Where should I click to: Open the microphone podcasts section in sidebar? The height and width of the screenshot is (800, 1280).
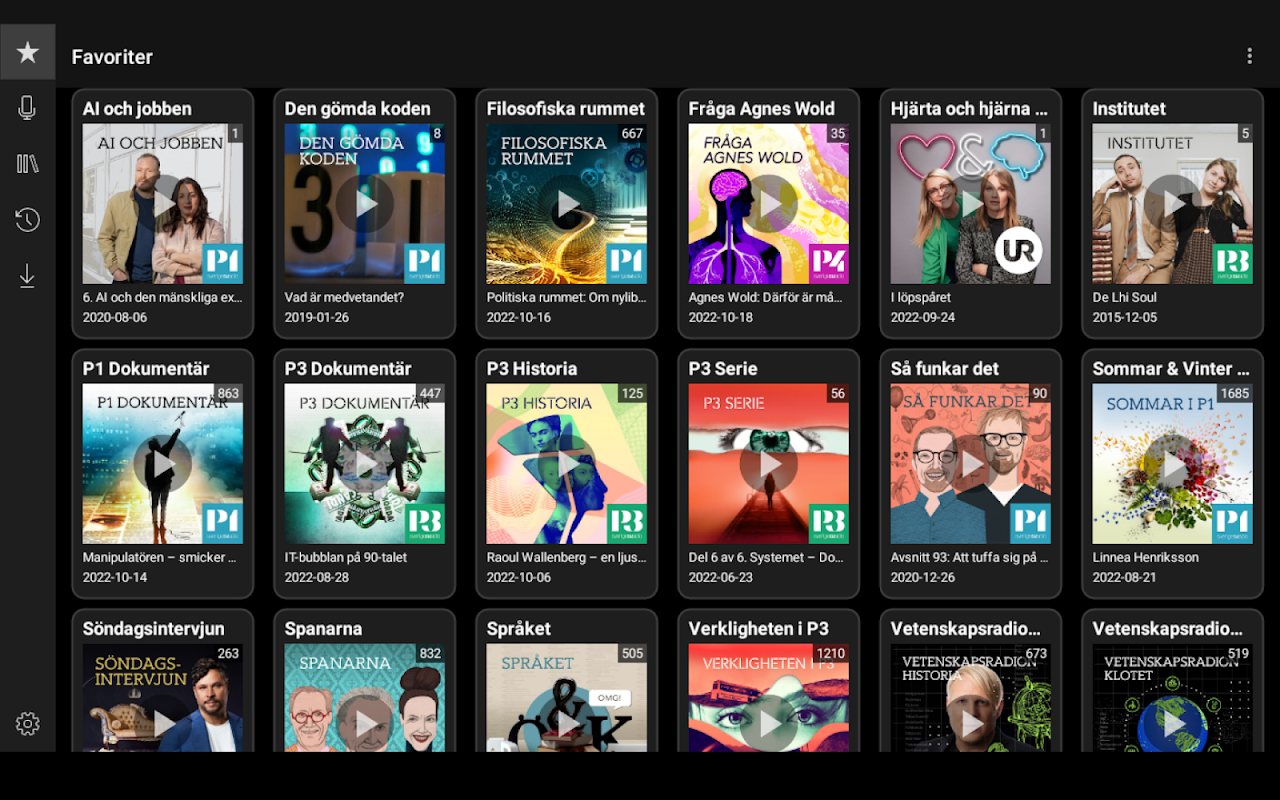(x=28, y=108)
